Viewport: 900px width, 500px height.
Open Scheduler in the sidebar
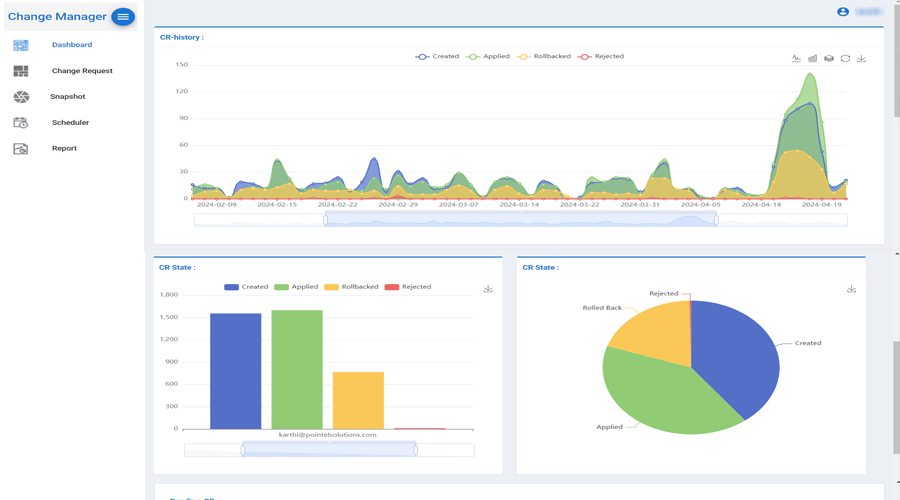[x=70, y=123]
